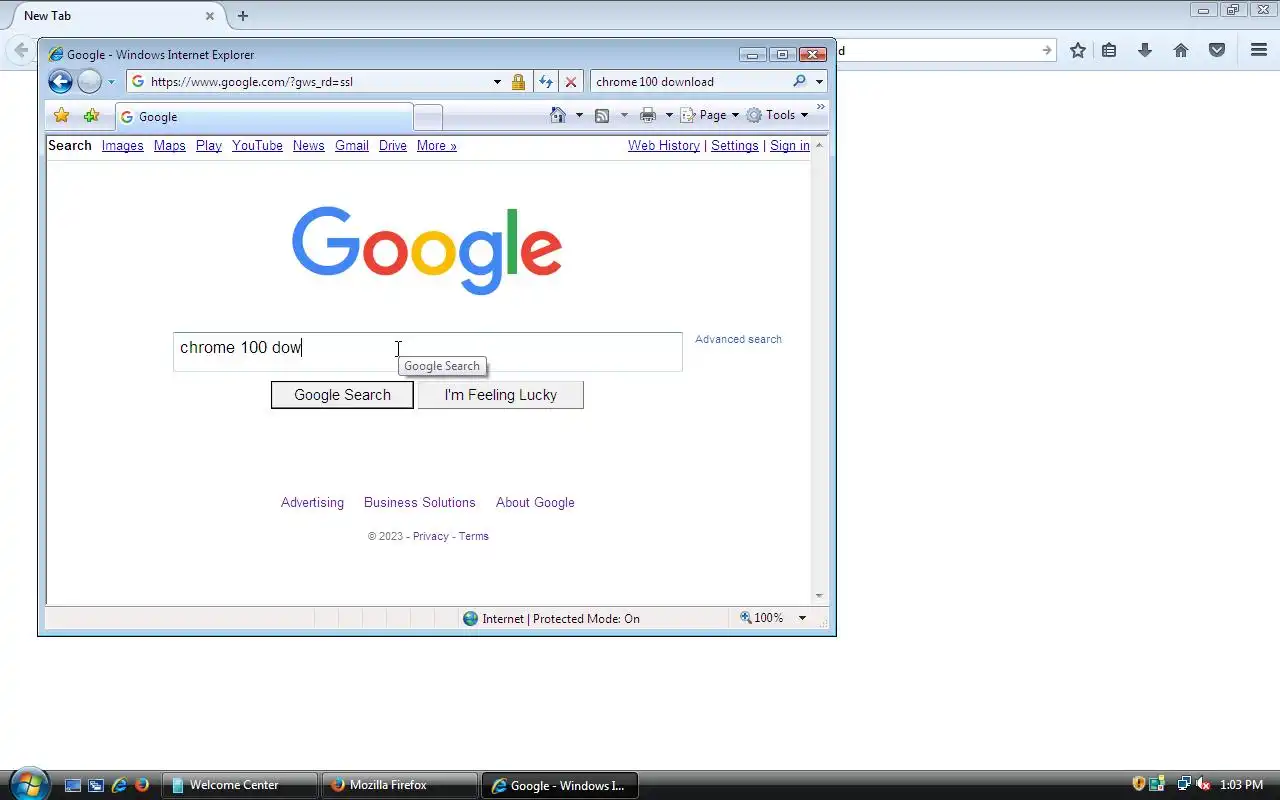Image resolution: width=1280 pixels, height=800 pixels.
Task: Open the Firefox bookmarks list icon
Action: (1109, 50)
